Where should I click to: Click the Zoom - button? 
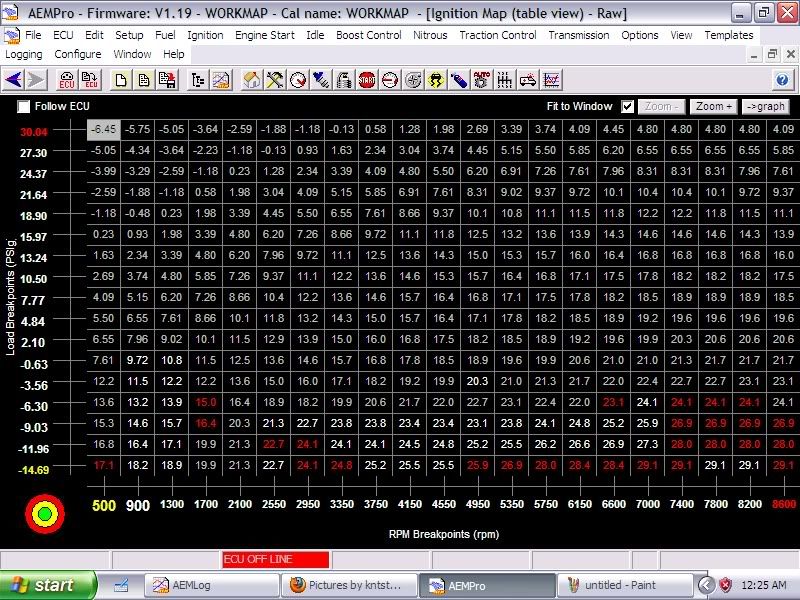click(662, 106)
